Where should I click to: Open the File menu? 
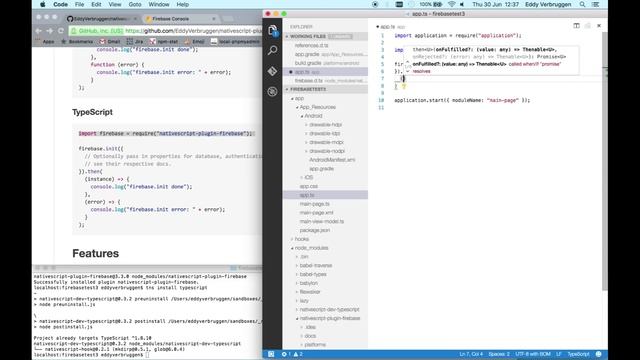80,4
